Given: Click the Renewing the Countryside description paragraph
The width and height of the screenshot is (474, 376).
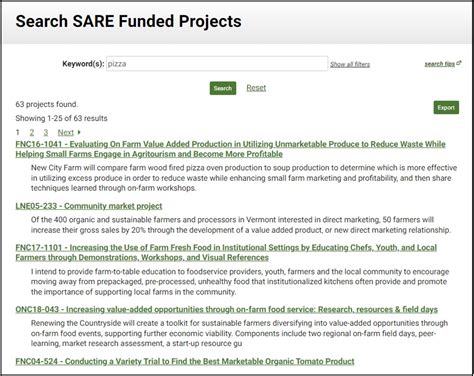Looking at the screenshot, I should point(239,333).
